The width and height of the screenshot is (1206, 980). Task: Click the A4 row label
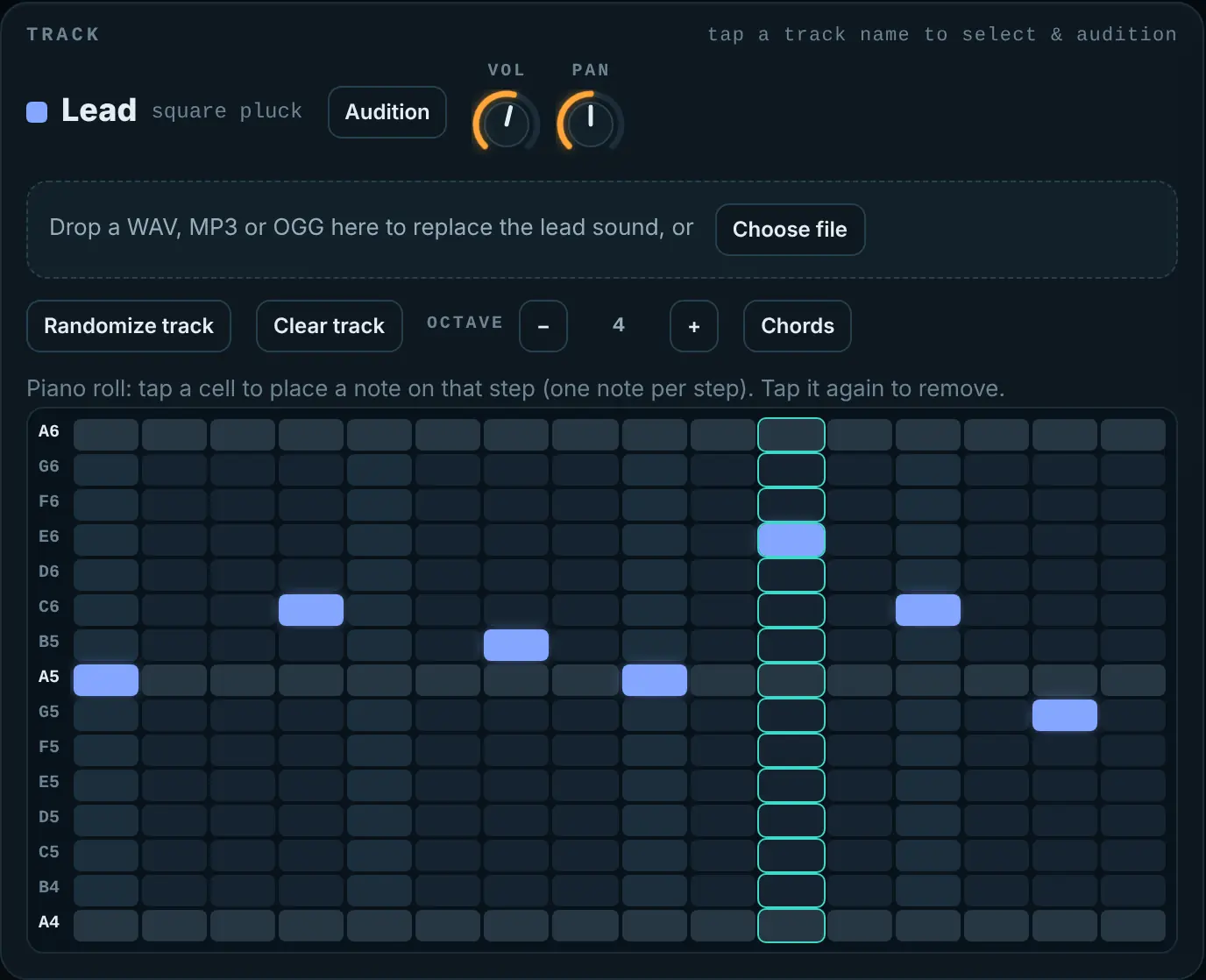(x=49, y=922)
